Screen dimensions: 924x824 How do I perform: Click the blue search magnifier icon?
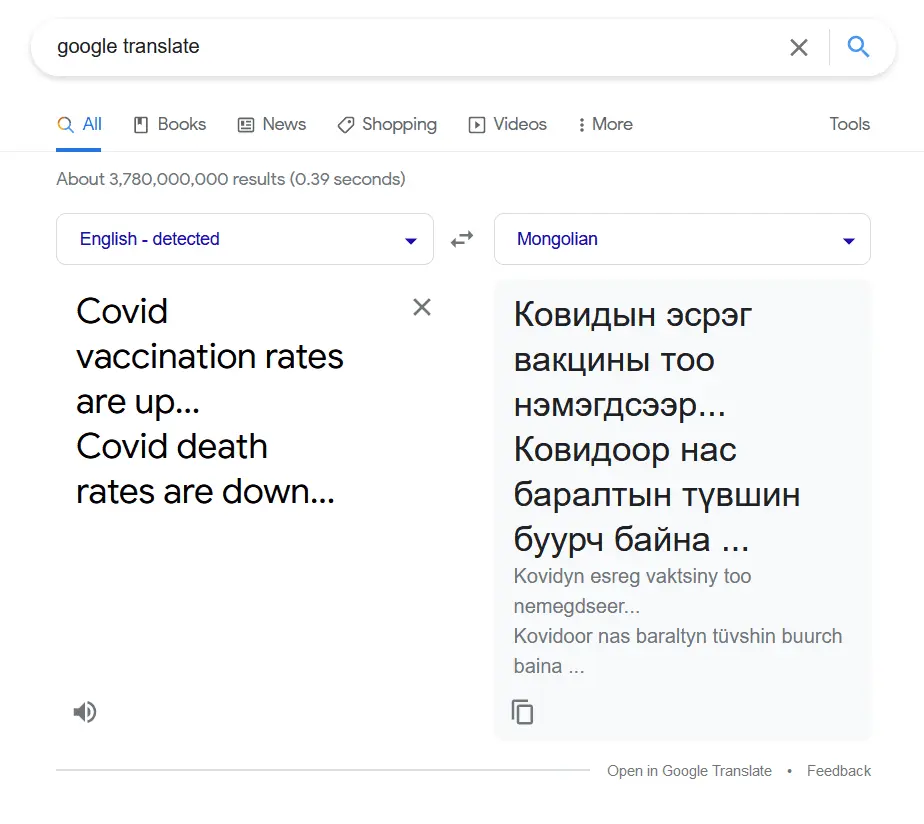858,47
